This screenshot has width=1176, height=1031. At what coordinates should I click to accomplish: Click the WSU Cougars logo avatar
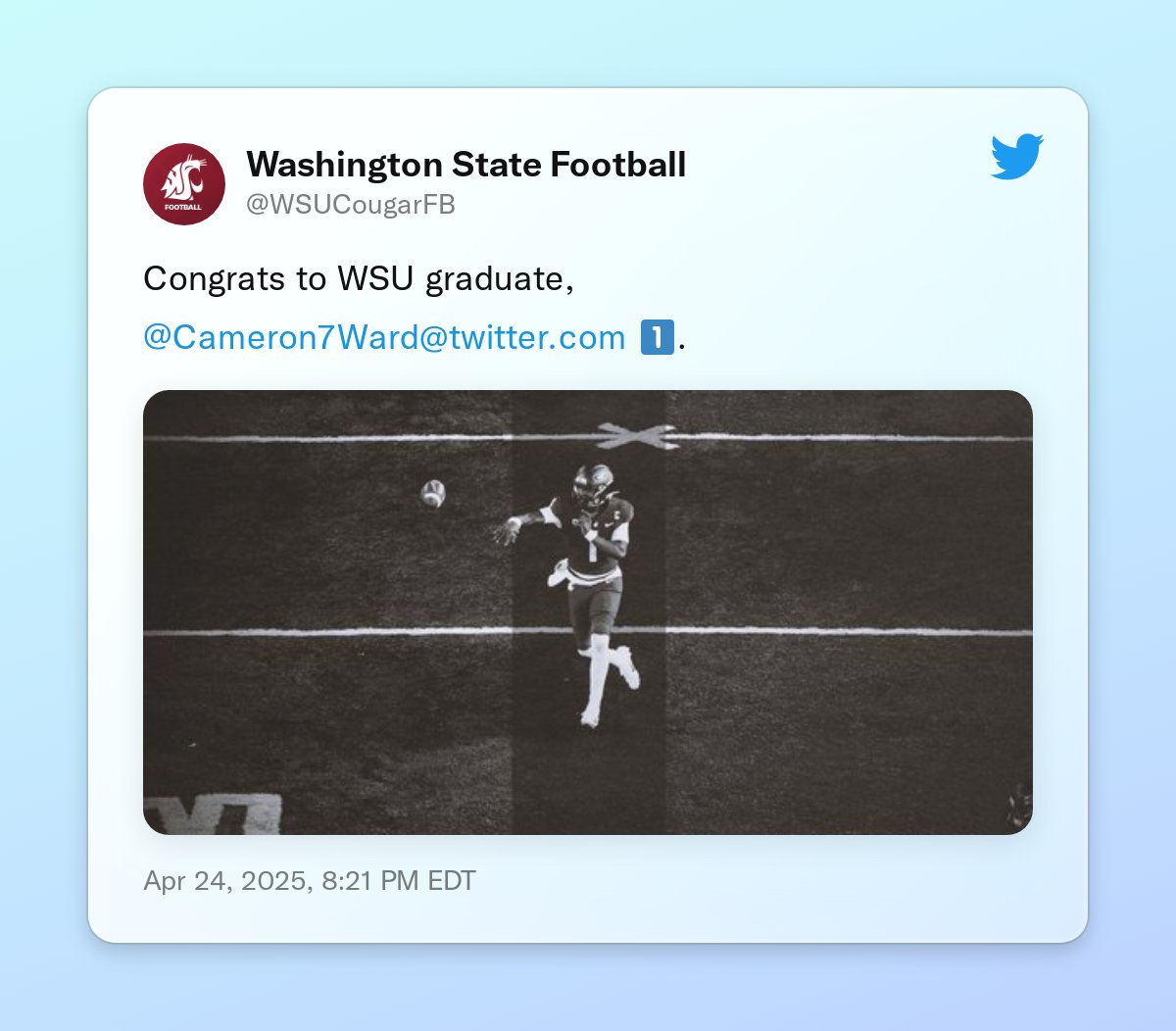tap(184, 184)
